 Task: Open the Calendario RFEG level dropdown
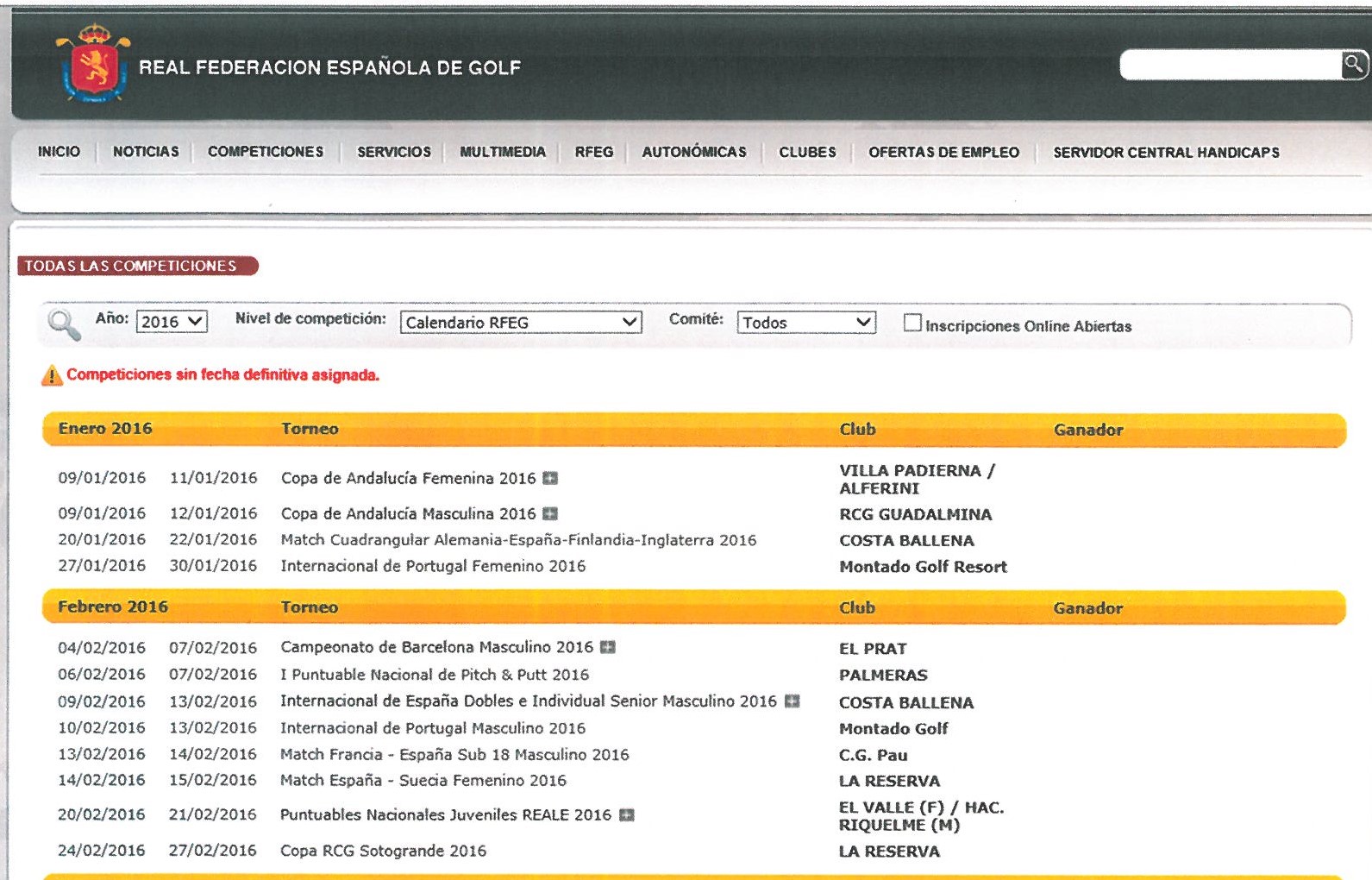[521, 323]
